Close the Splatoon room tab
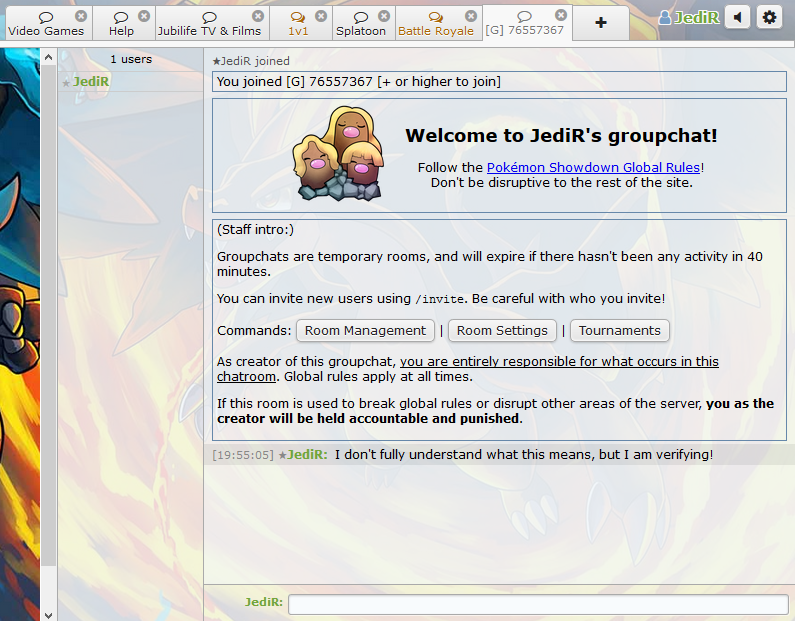This screenshot has height=621, width=795. pyautogui.click(x=386, y=16)
